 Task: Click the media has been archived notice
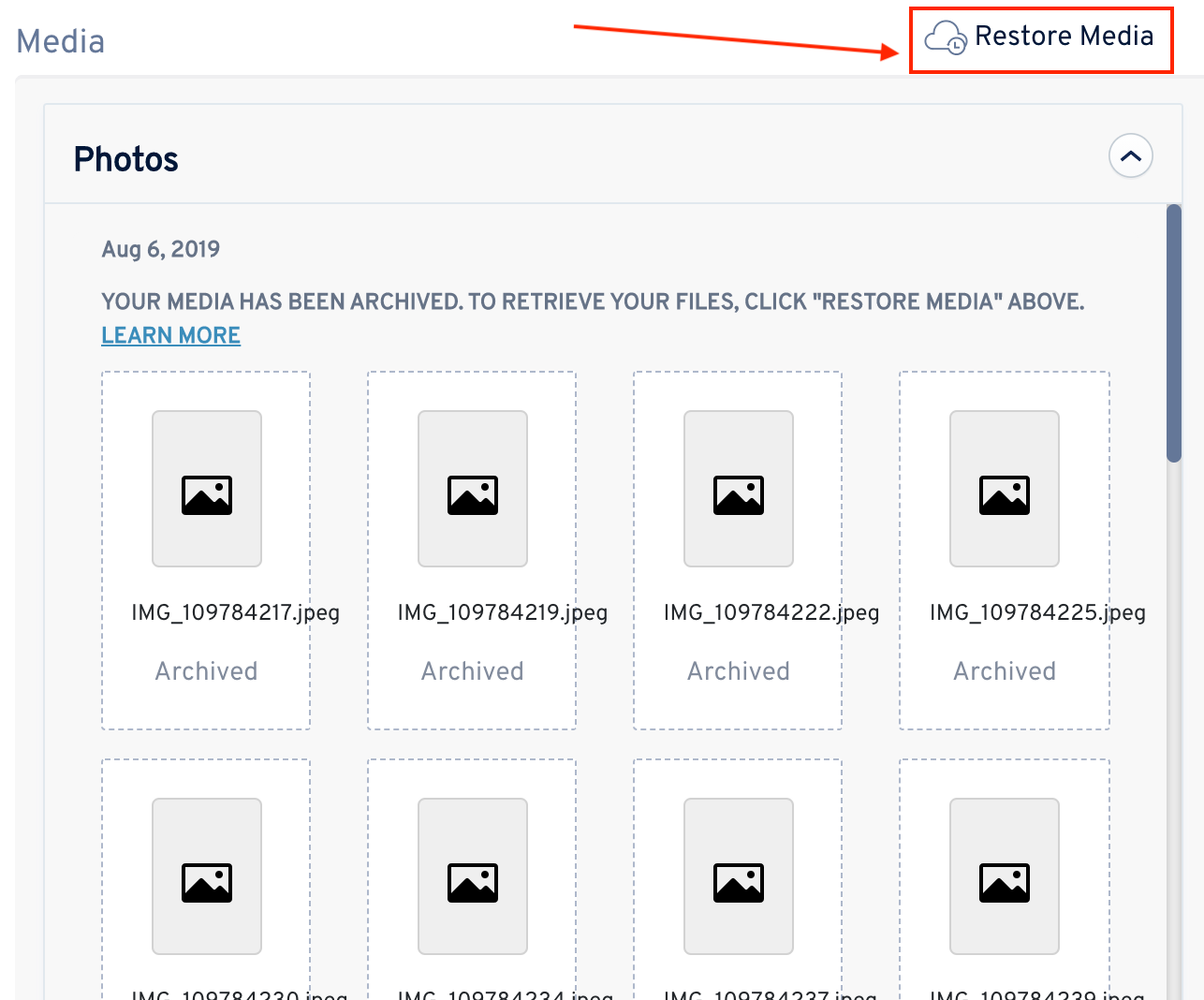[x=593, y=301]
